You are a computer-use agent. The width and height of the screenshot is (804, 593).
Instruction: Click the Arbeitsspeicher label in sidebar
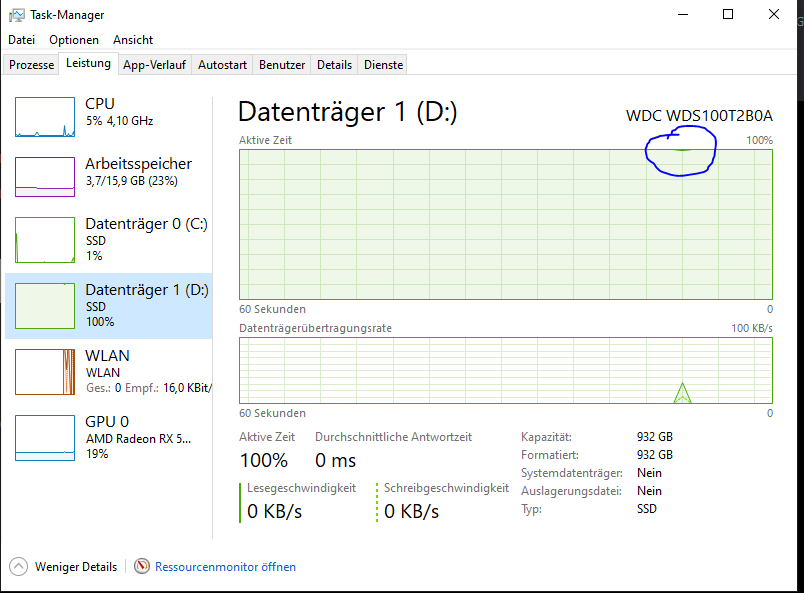(x=138, y=164)
